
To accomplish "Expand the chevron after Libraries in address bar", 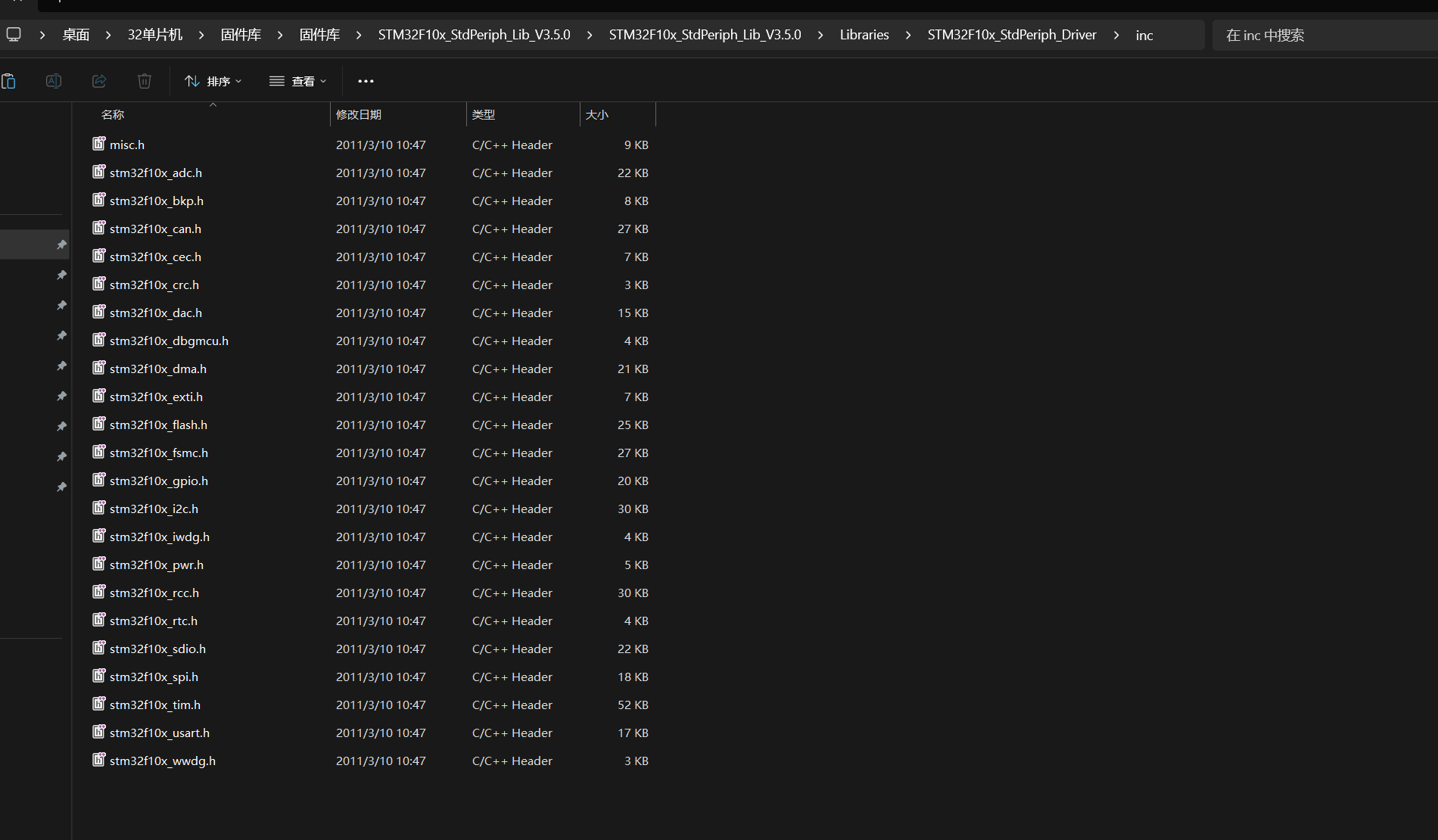I will click(908, 35).
